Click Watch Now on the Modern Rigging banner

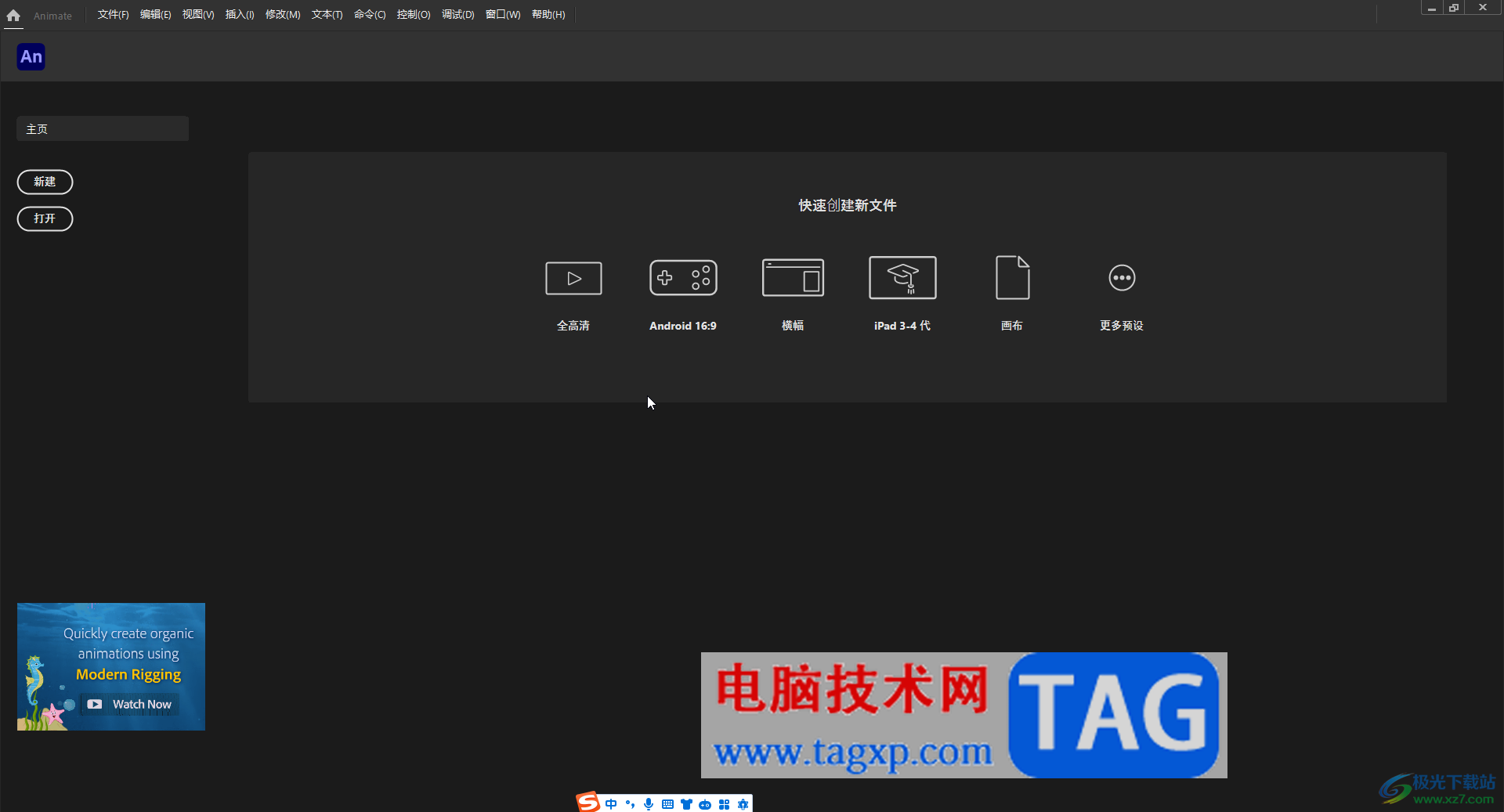131,704
